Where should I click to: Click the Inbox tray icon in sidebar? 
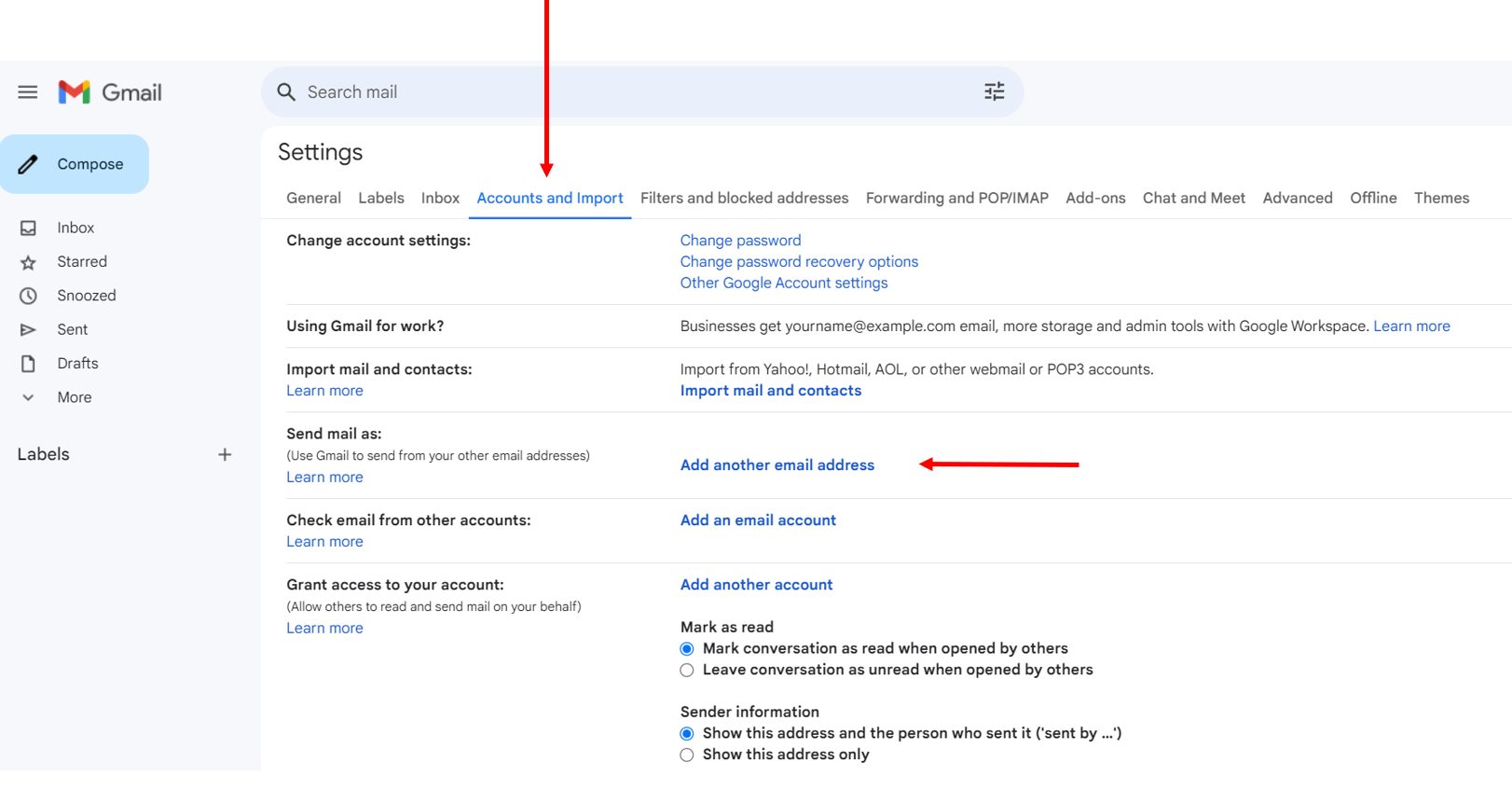29,228
